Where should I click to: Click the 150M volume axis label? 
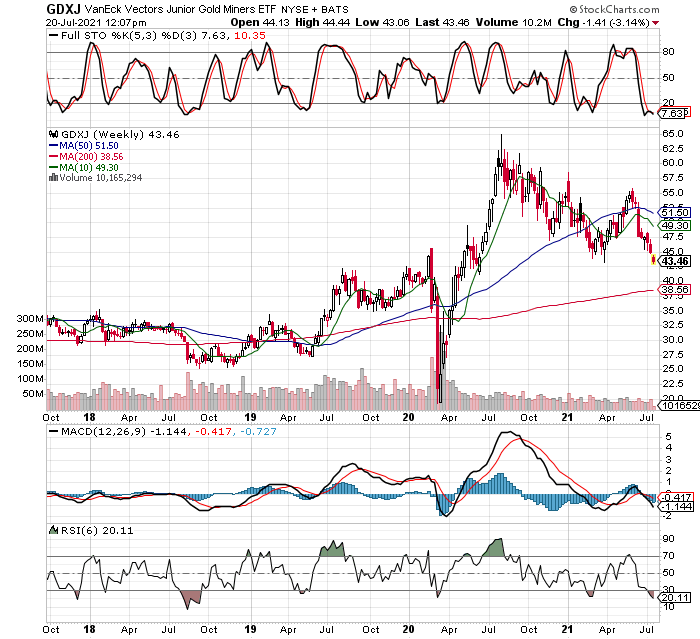(x=30, y=364)
